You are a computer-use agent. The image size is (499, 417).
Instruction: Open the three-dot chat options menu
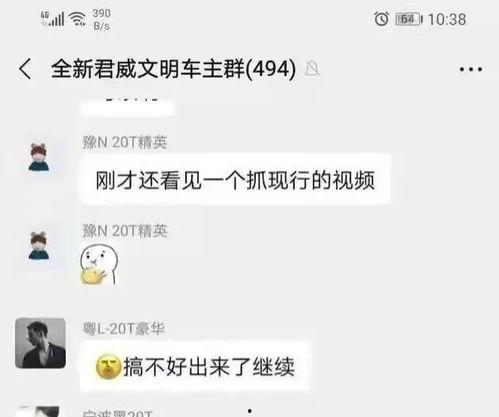pyautogui.click(x=470, y=69)
